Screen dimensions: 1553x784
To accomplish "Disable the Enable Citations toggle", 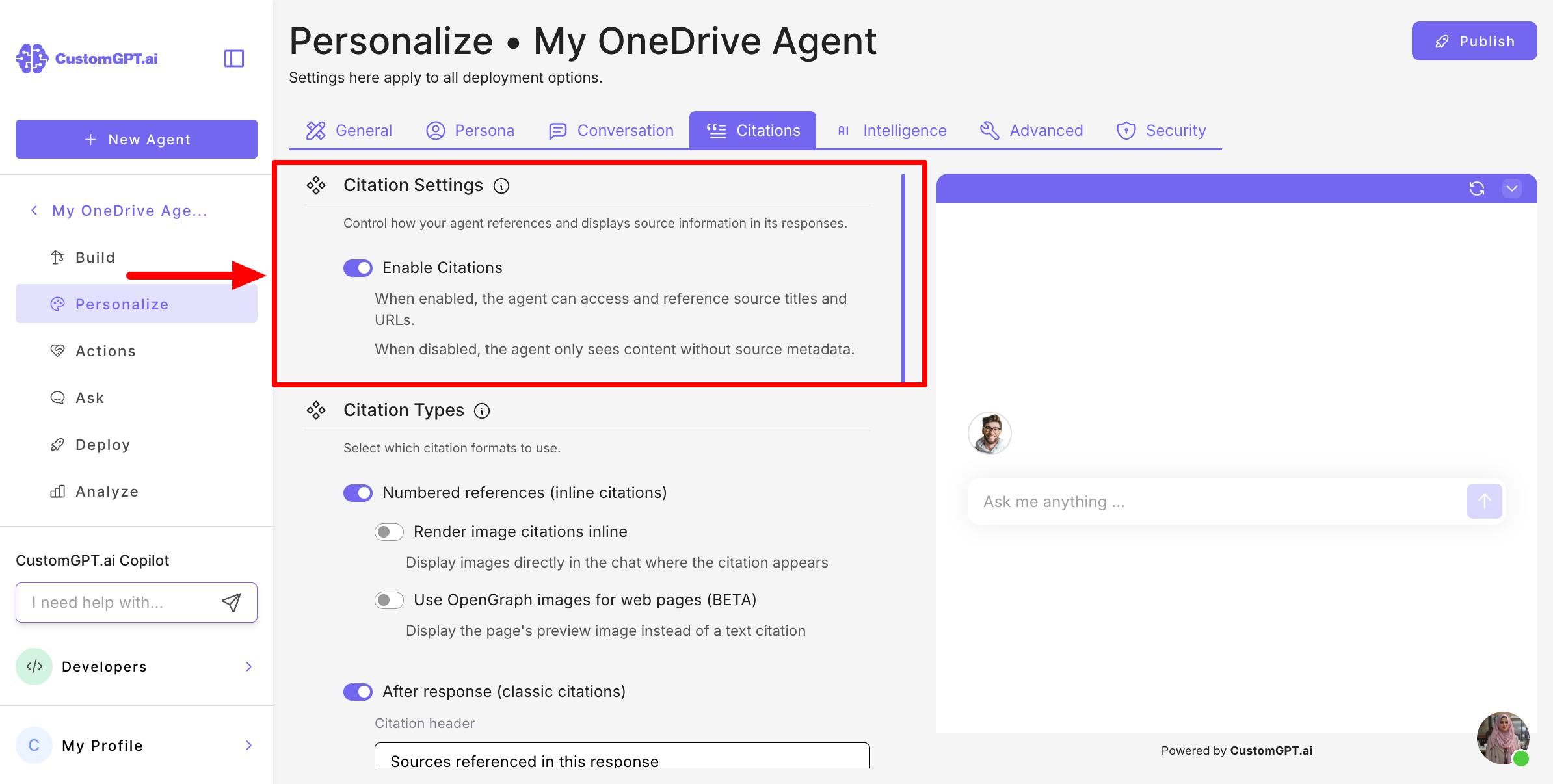I will point(358,268).
